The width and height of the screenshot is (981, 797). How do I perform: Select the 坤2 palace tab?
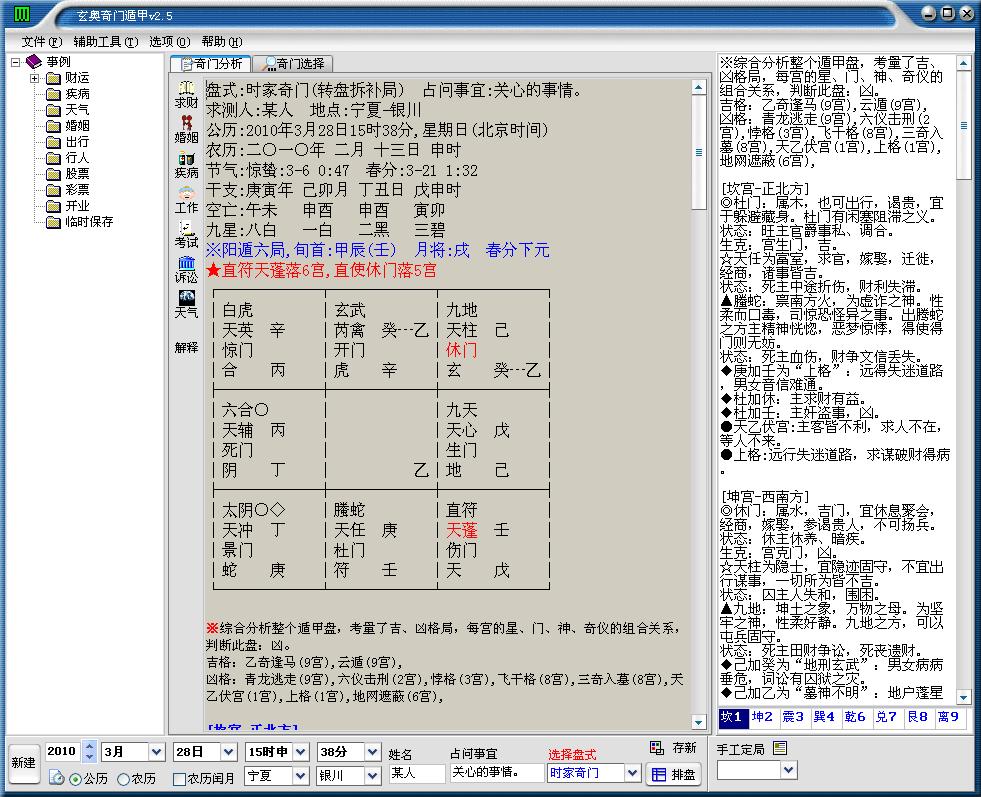(x=760, y=718)
